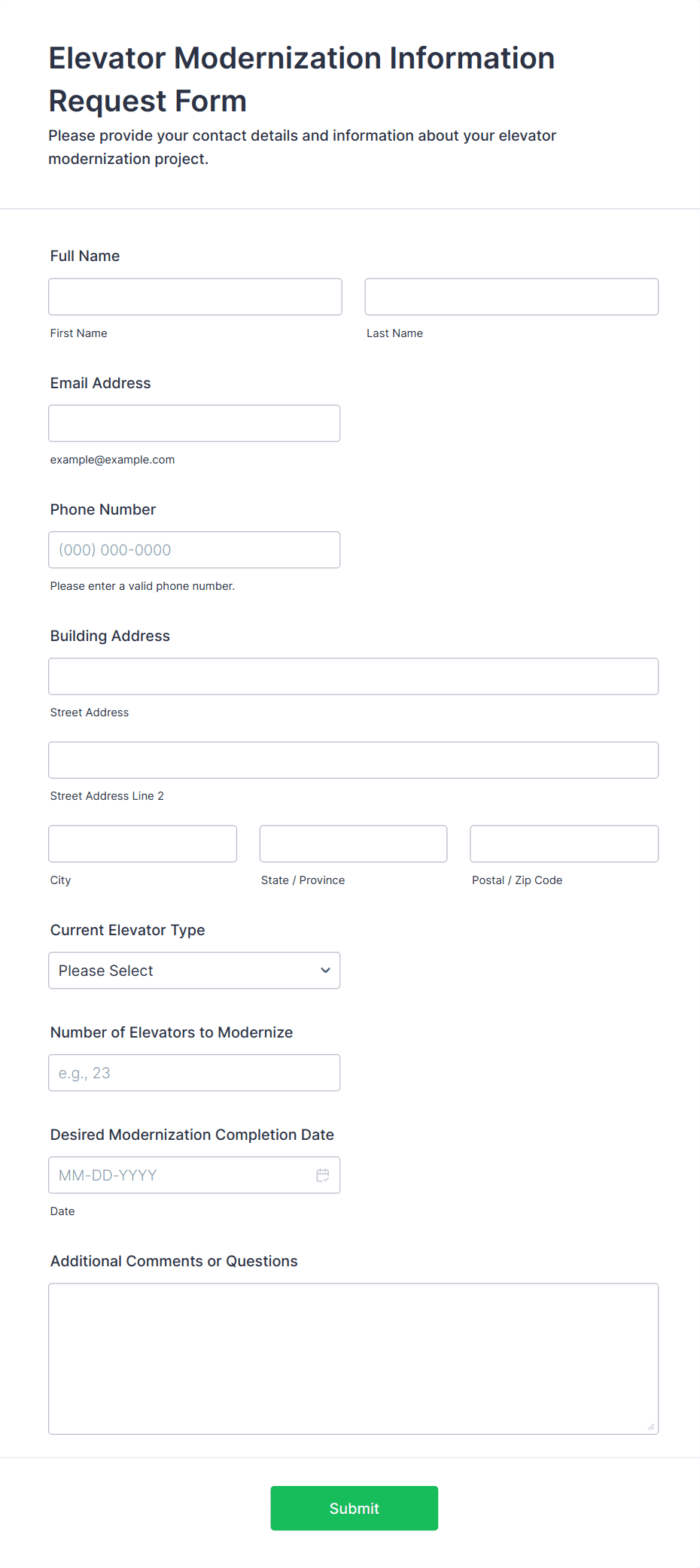Focus the Street Address input

pyautogui.click(x=353, y=676)
